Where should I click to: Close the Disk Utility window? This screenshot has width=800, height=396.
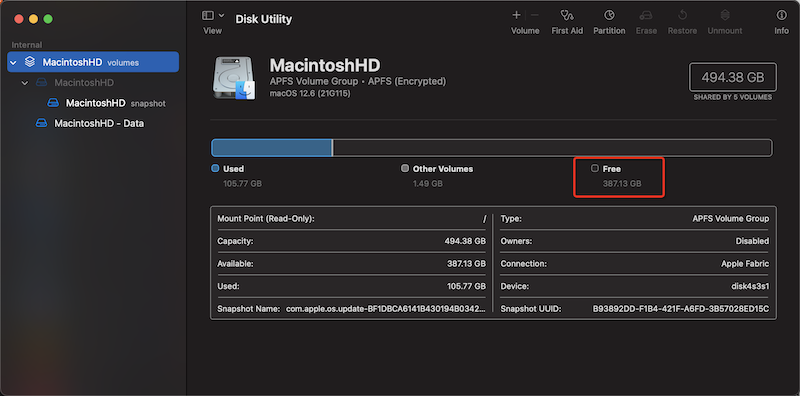pyautogui.click(x=19, y=19)
